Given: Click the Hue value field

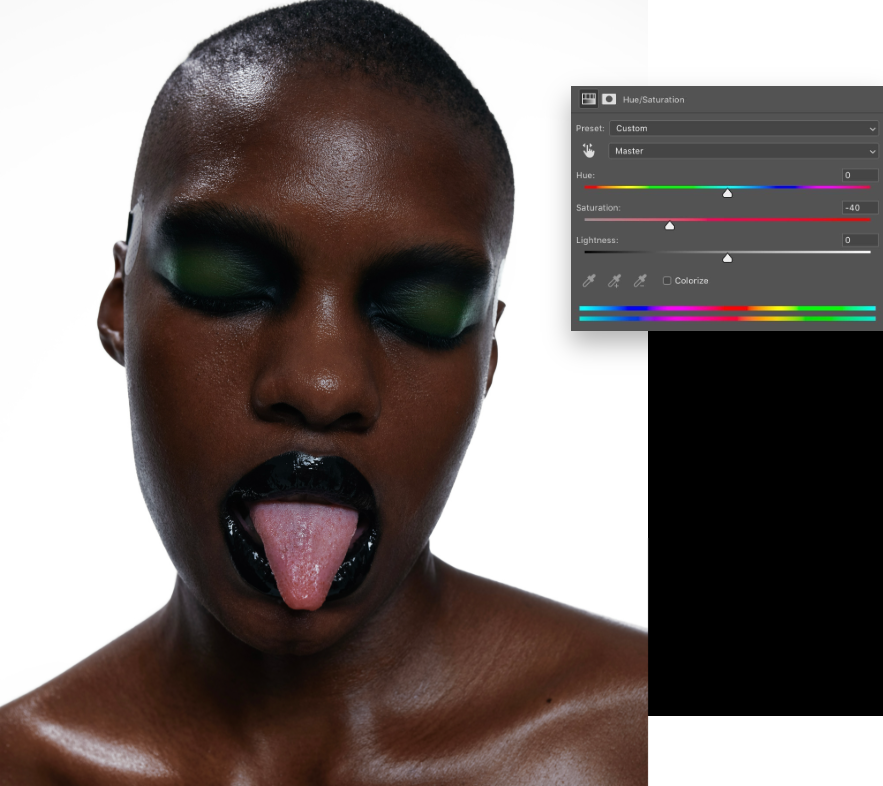Looking at the screenshot, I should (860, 175).
